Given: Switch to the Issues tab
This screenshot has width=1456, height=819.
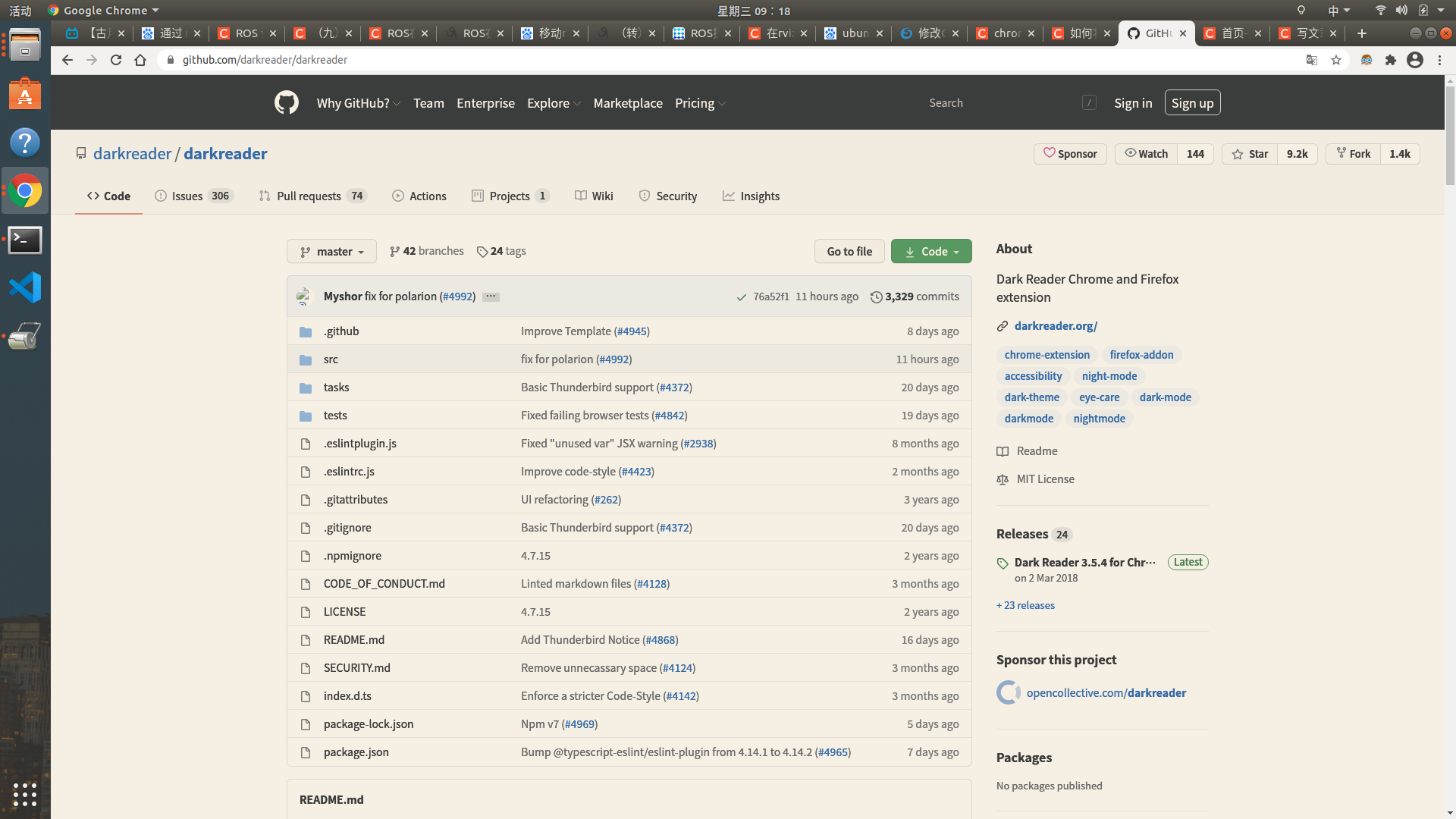Looking at the screenshot, I should (x=187, y=196).
